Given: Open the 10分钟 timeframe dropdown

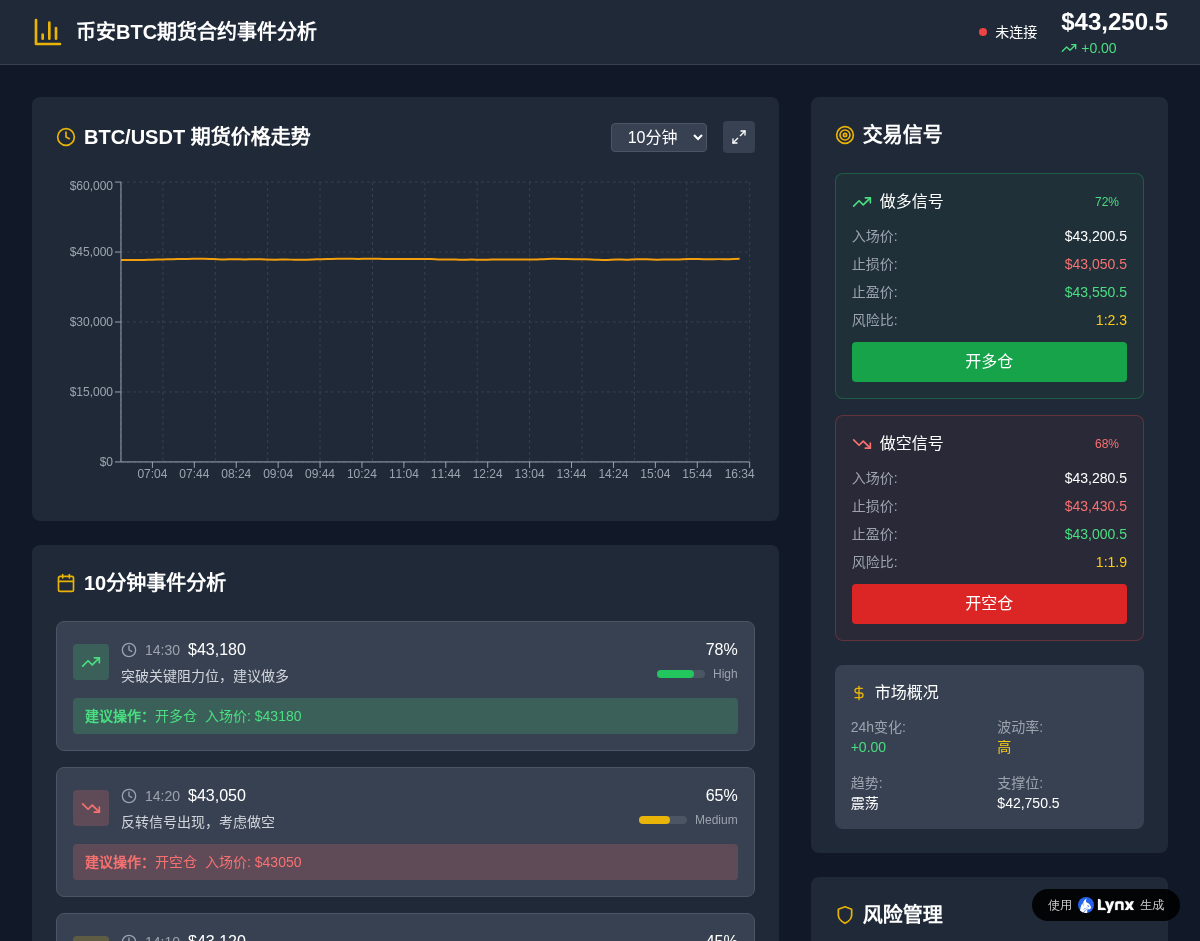Looking at the screenshot, I should pyautogui.click(x=659, y=138).
